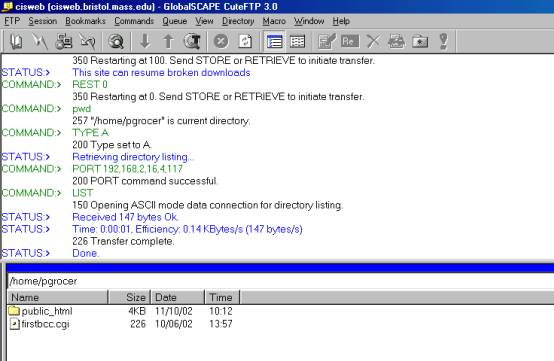This screenshot has height=361, width=554.
Task: Click the Edit file pencil icon
Action: coord(326,42)
